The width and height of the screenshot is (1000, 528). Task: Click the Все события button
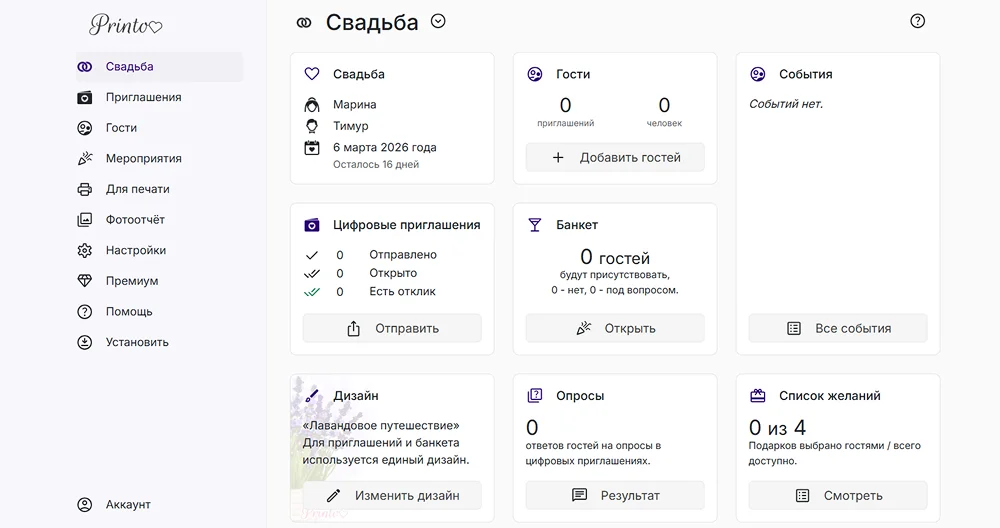coord(838,328)
